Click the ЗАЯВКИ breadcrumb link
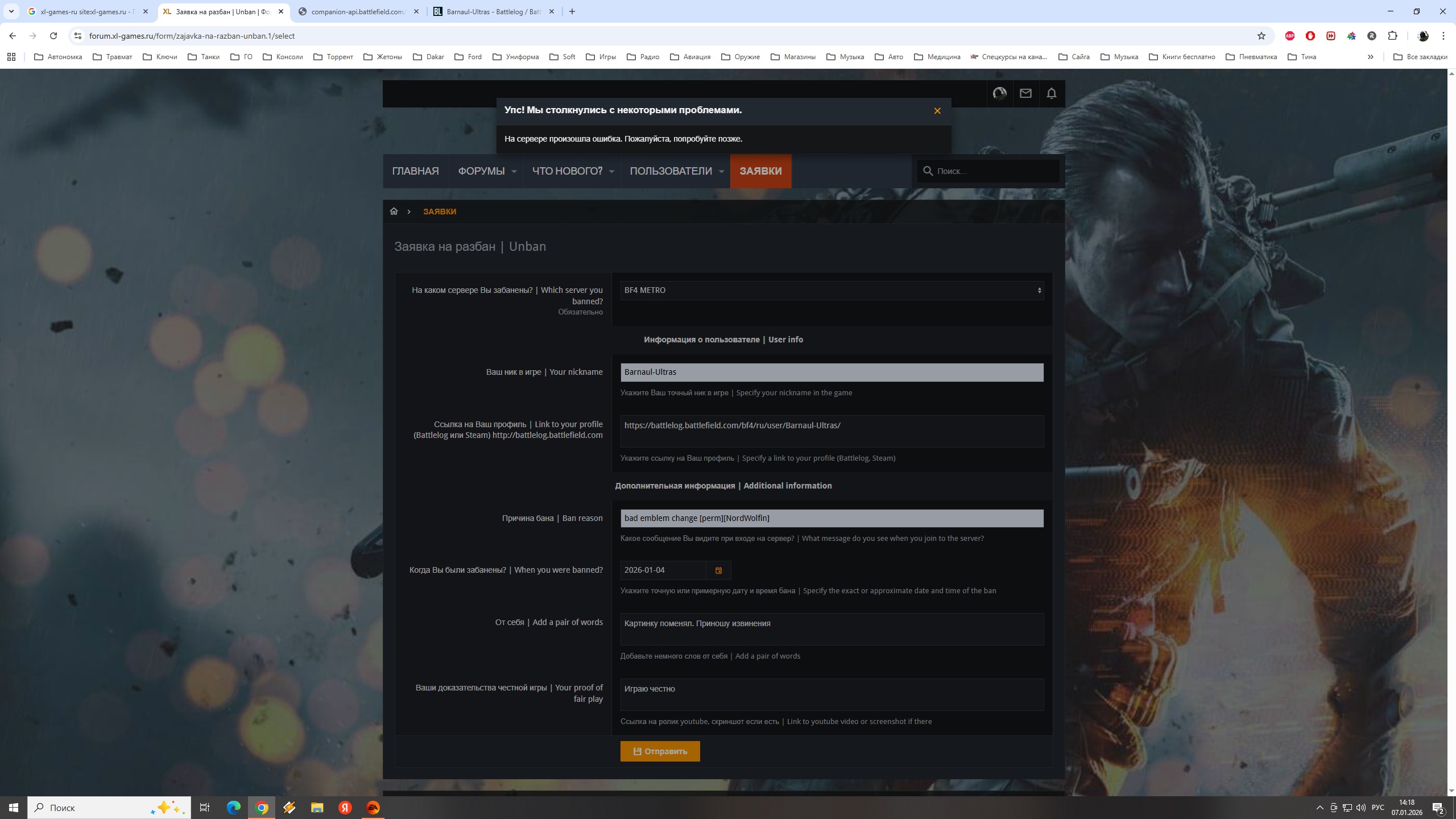1456x819 pixels. [439, 212]
